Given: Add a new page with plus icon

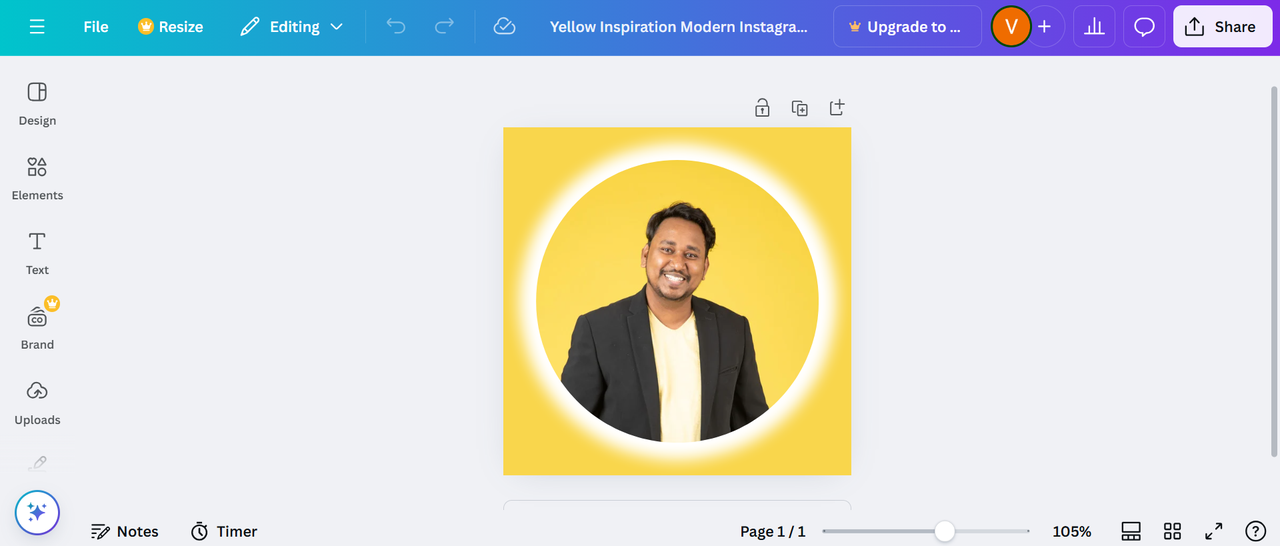Looking at the screenshot, I should point(837,108).
